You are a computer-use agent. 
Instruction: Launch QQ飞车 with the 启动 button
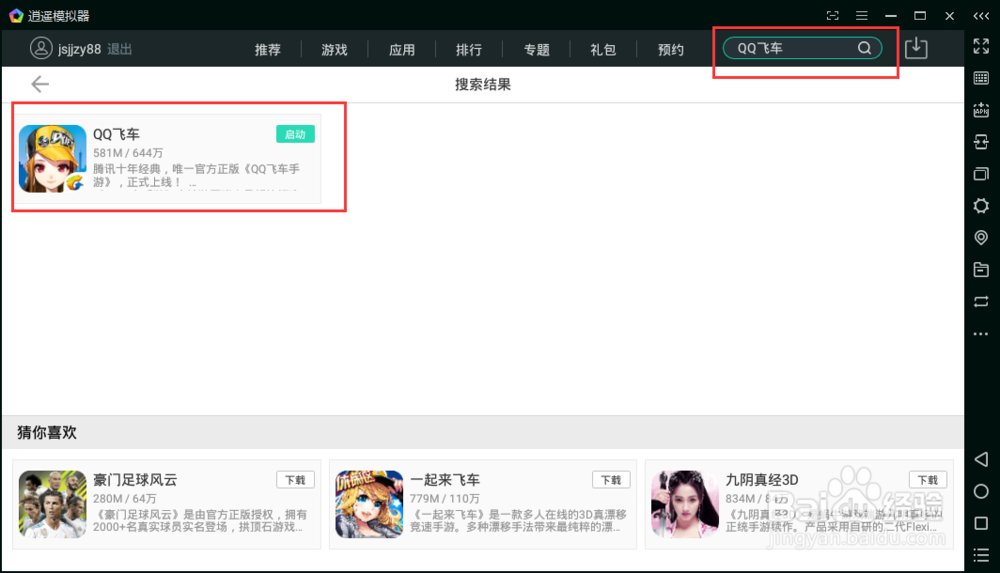[295, 134]
